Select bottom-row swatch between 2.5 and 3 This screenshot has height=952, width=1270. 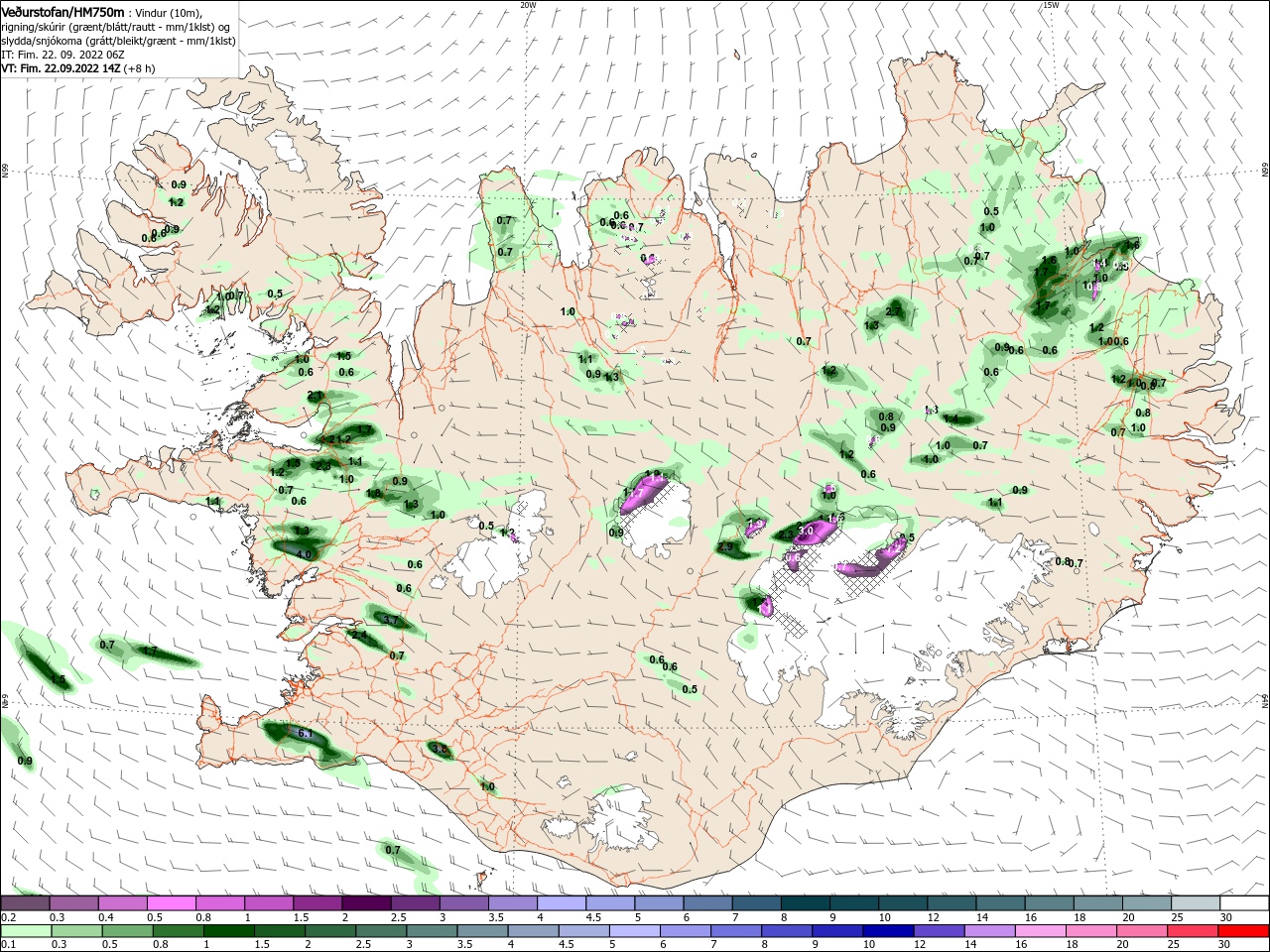[x=382, y=931]
